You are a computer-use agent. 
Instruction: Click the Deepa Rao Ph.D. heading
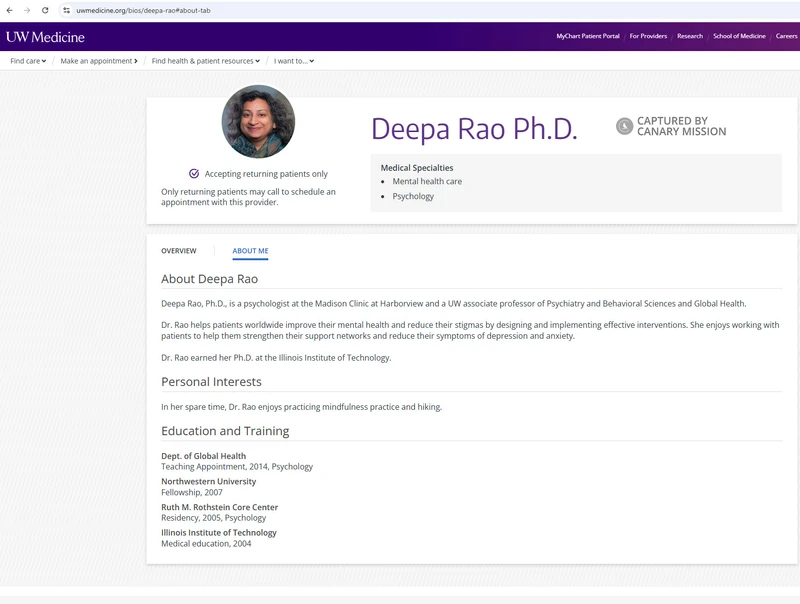point(474,129)
